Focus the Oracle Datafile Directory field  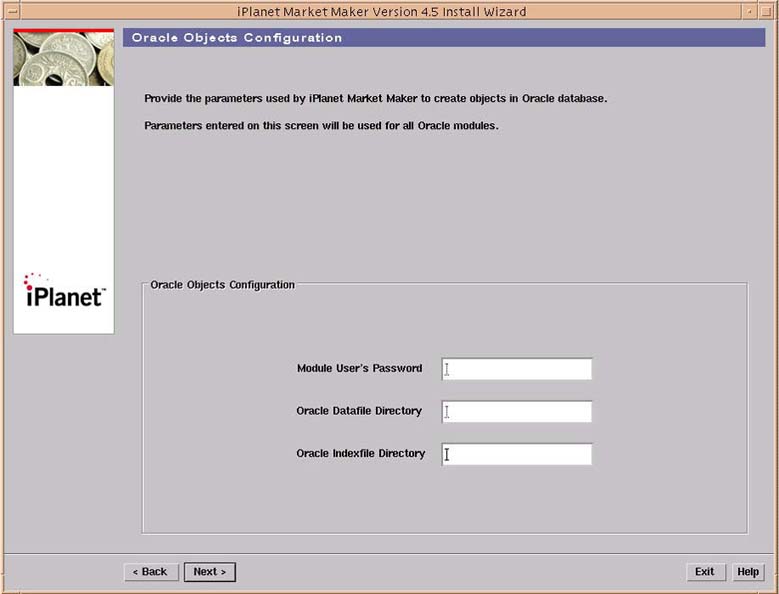point(517,412)
